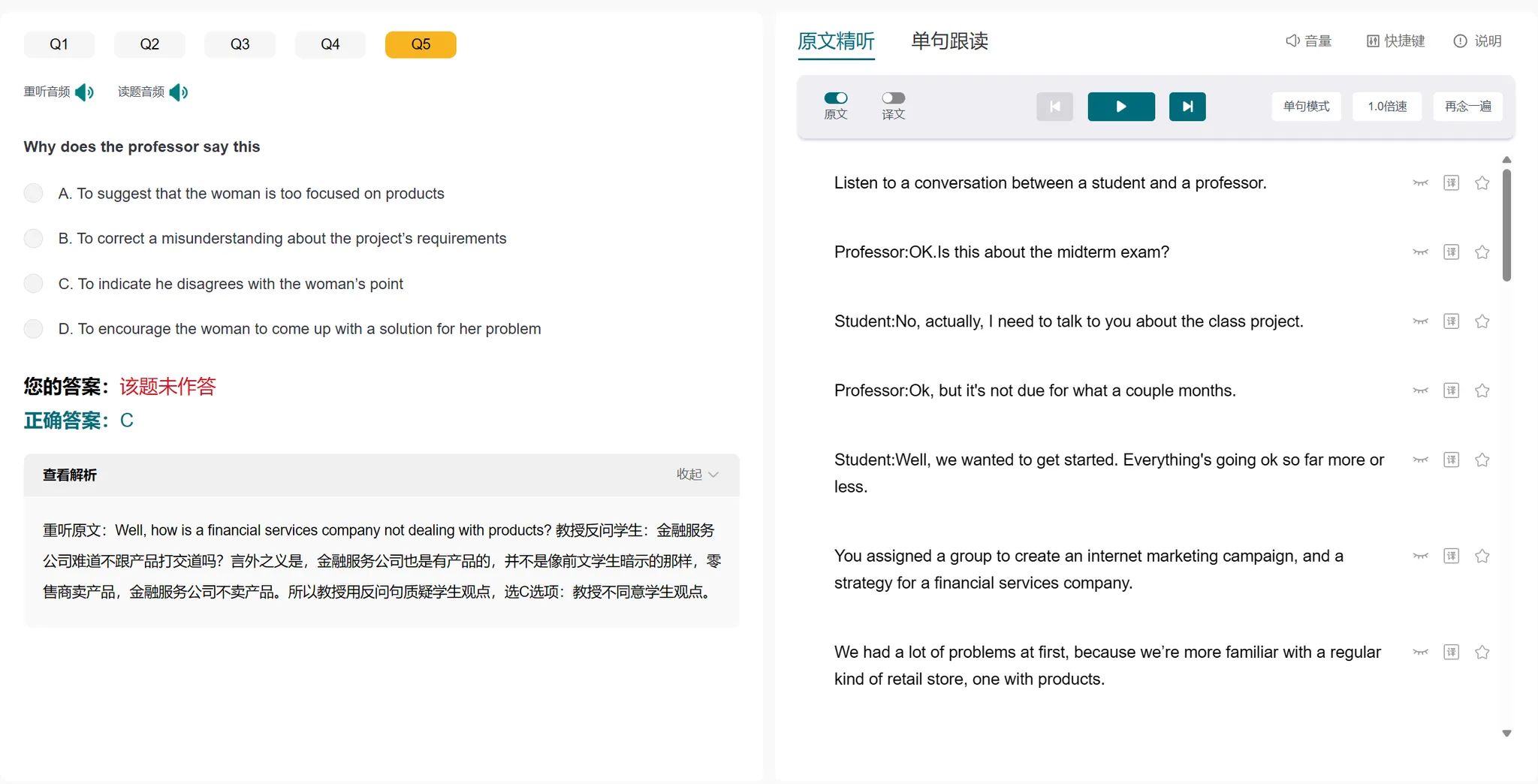The width and height of the screenshot is (1538, 784).
Task: Play the 读题音频 speaker icon
Action: tap(179, 92)
